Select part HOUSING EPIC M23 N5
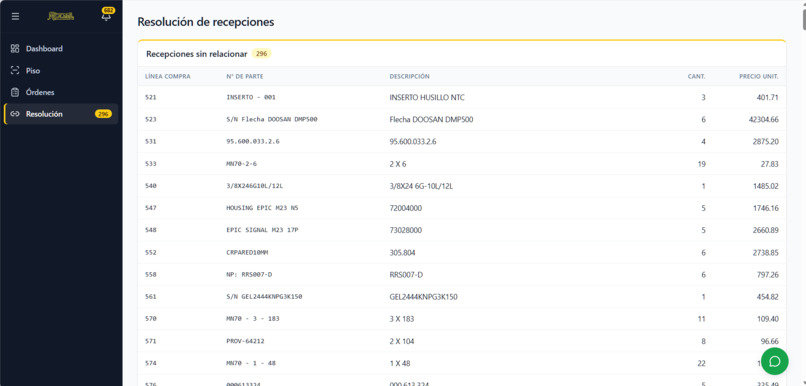 [x=262, y=208]
